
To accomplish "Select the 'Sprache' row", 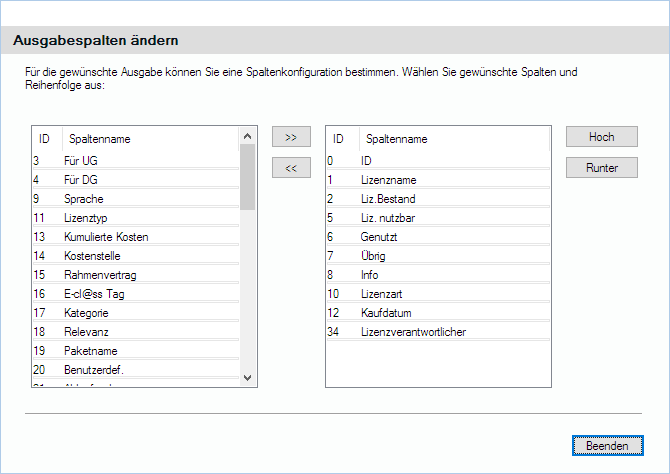I will [136, 199].
